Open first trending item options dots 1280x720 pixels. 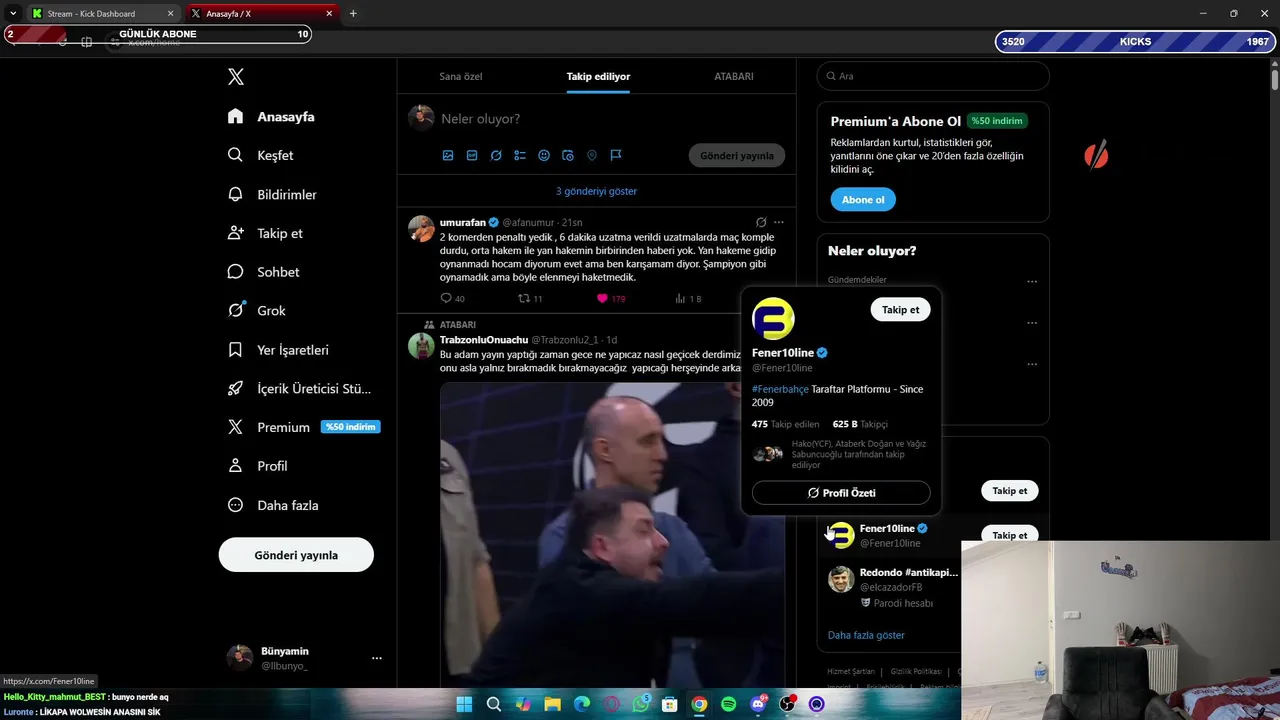point(1032,282)
